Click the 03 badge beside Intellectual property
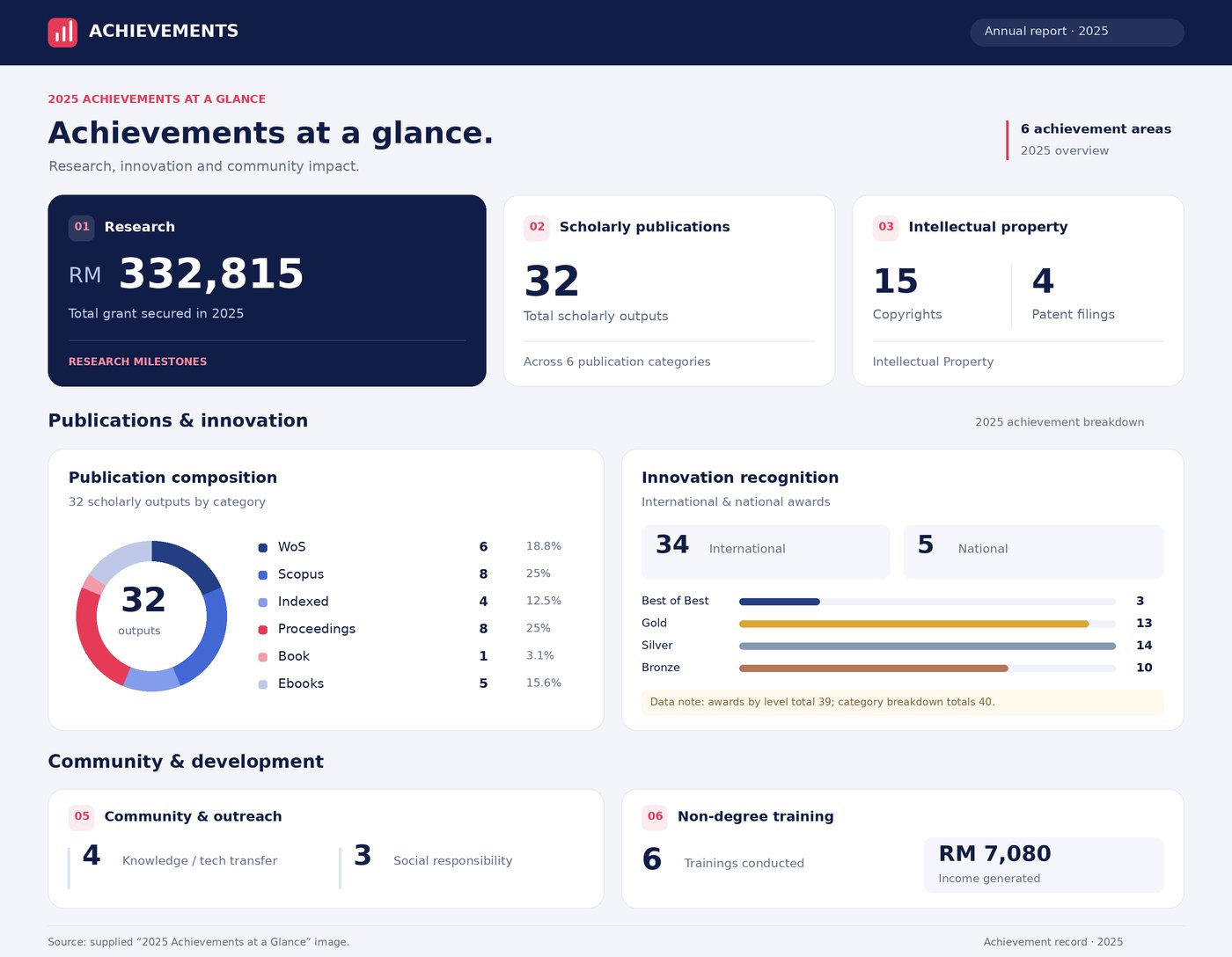This screenshot has width=1232, height=957. (886, 227)
